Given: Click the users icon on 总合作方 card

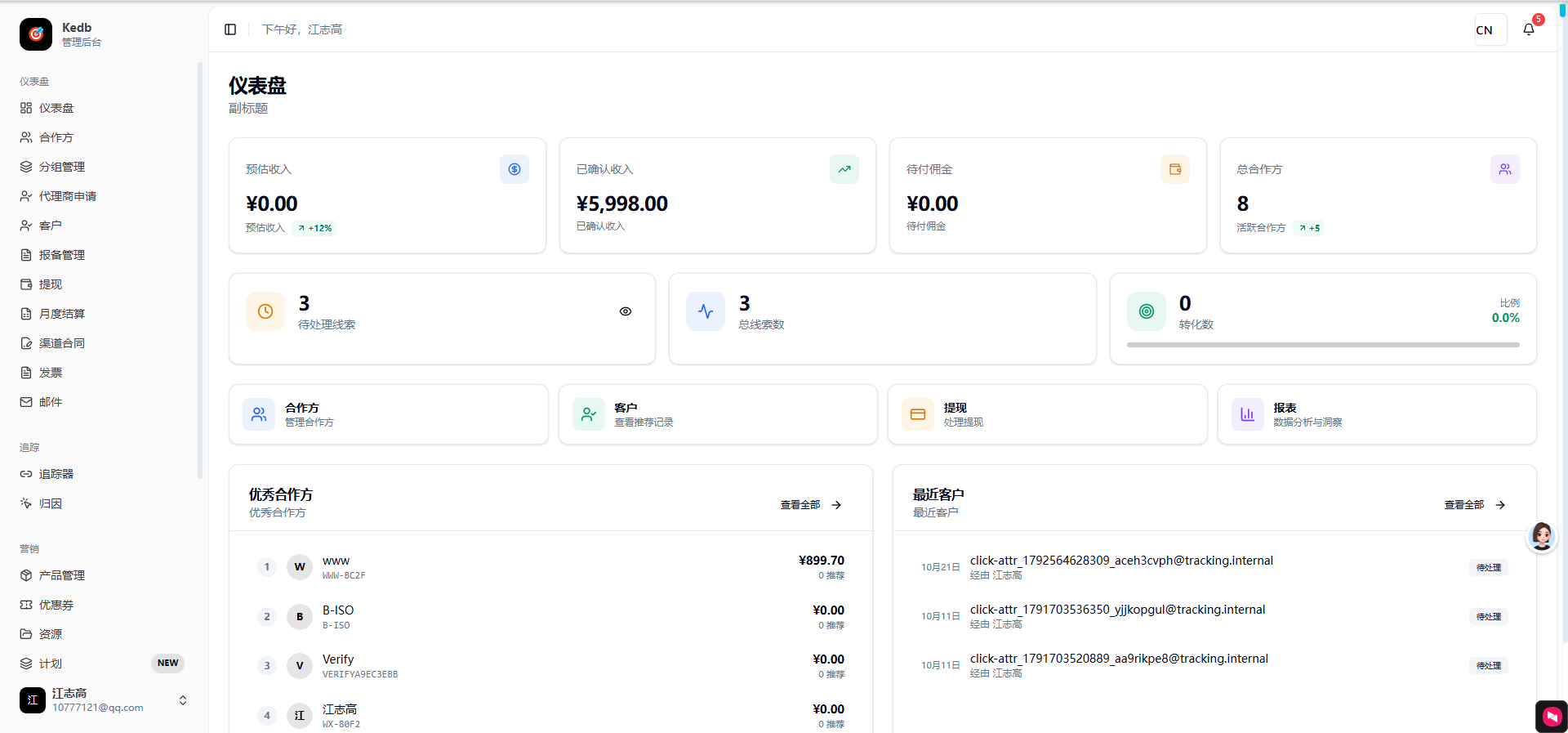Looking at the screenshot, I should coord(1505,169).
